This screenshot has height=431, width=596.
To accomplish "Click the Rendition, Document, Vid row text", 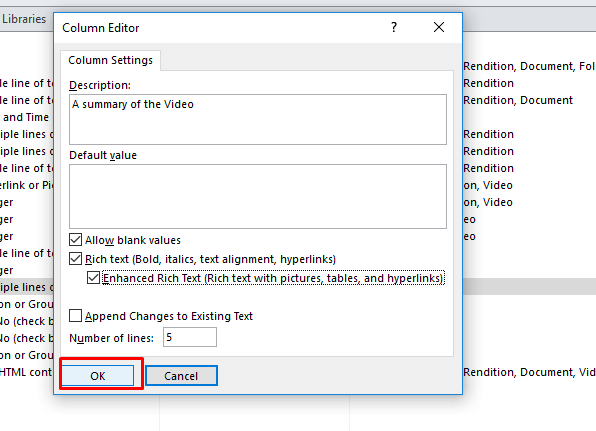I will click(529, 372).
